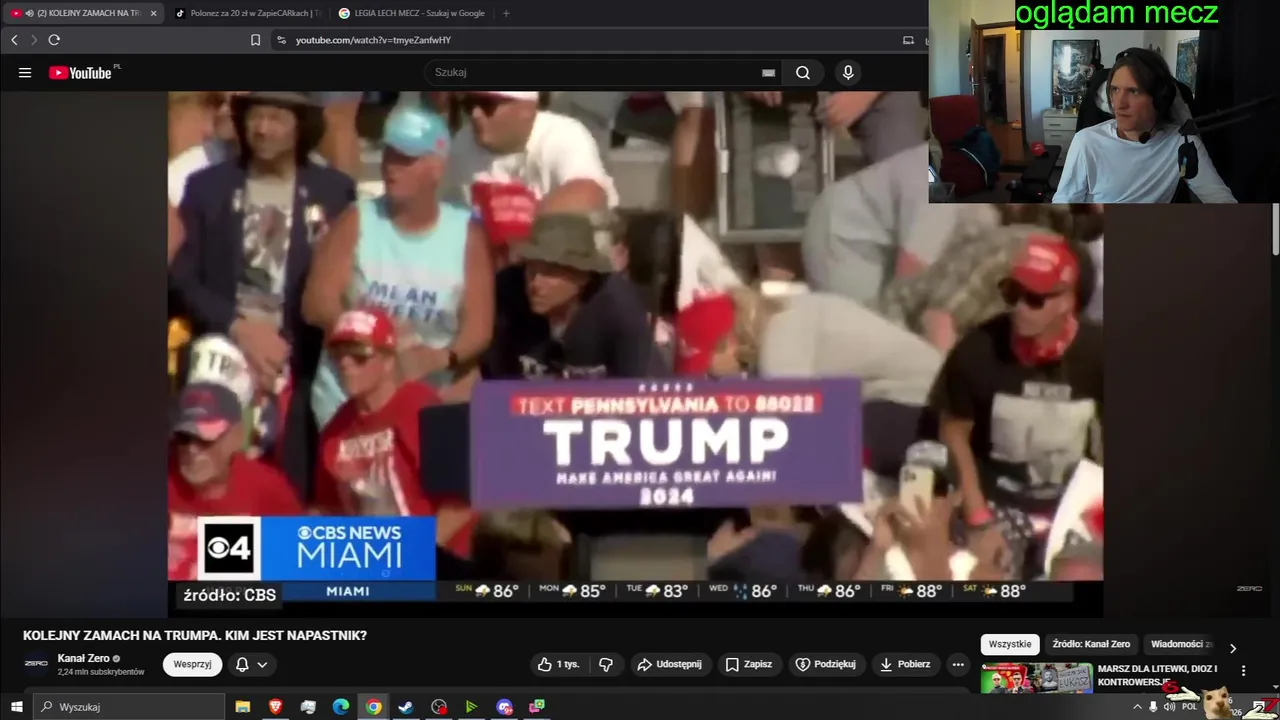This screenshot has height=720, width=1280.
Task: Open the green play-arrow app in taskbar
Action: (x=471, y=707)
